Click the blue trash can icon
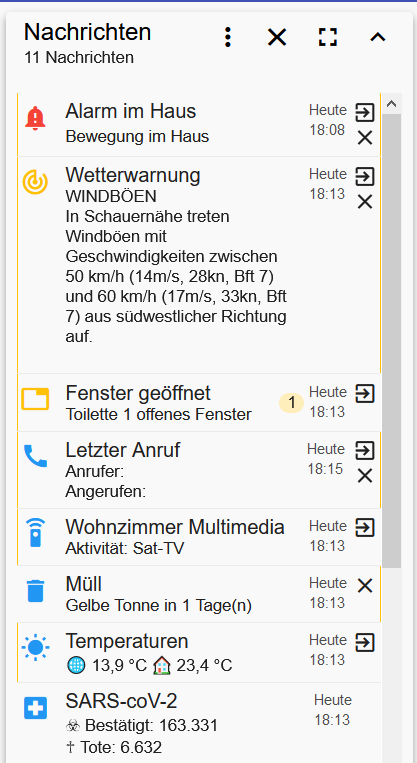Screen dimensions: 417x763 pyautogui.click(x=36, y=591)
